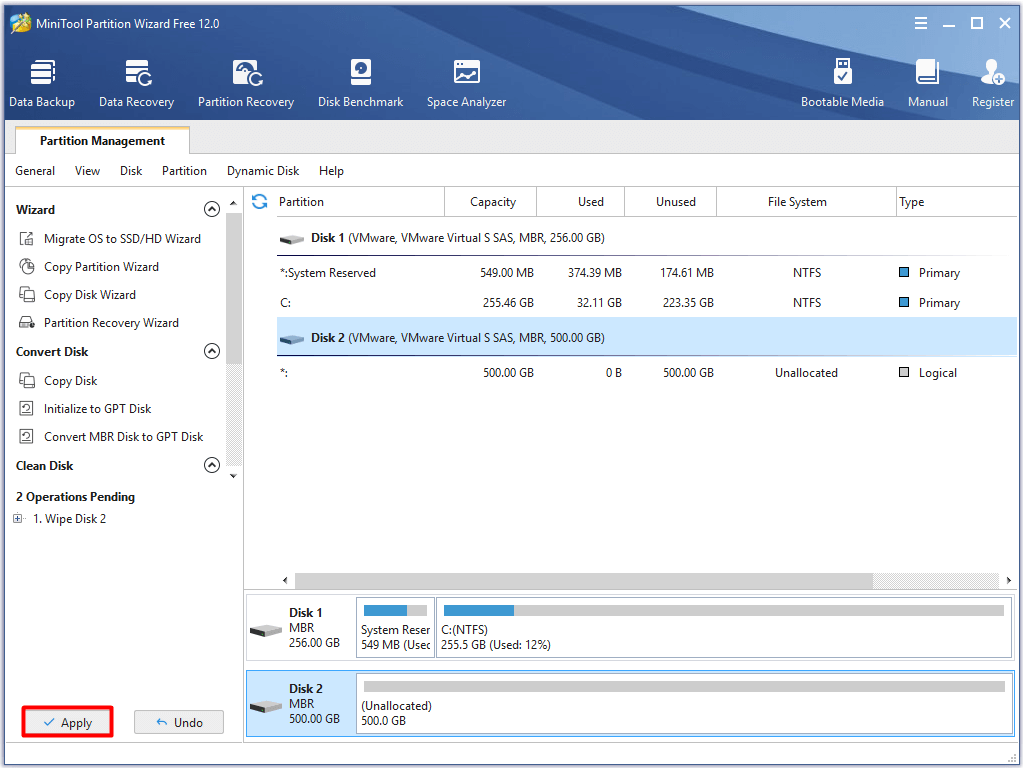Create Bootable Media

coord(842,83)
